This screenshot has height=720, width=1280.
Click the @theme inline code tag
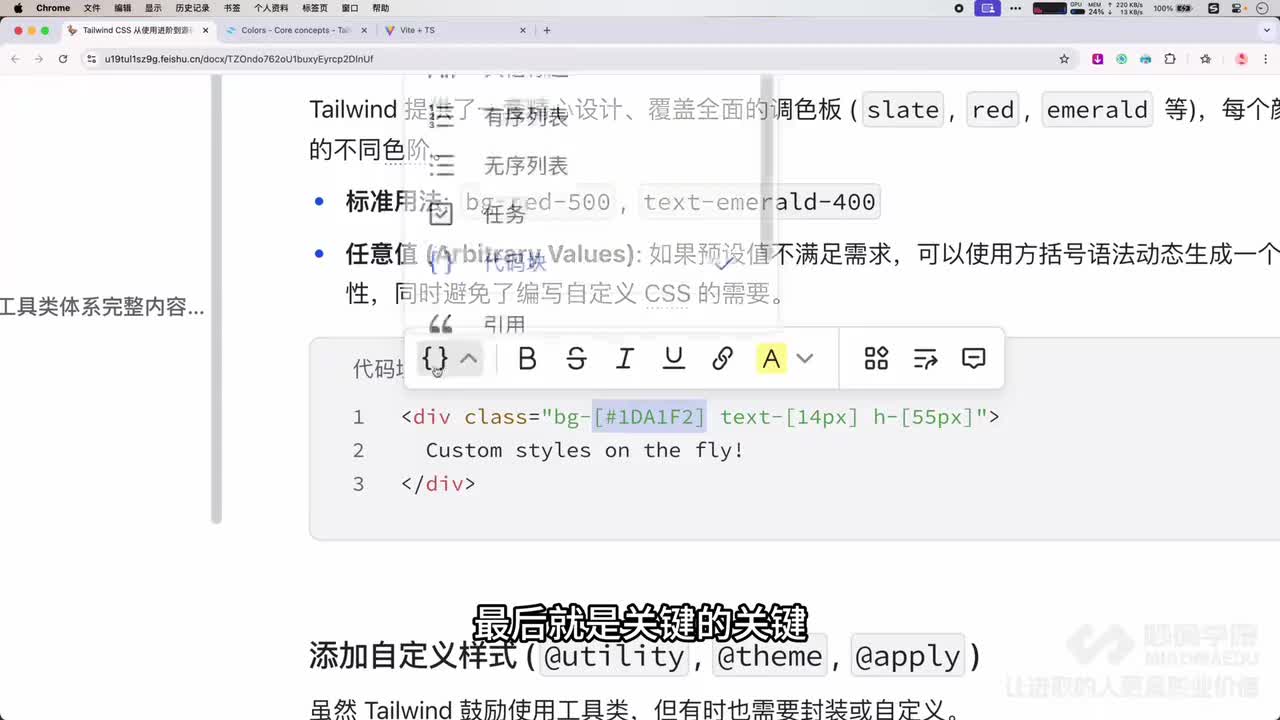[770, 656]
